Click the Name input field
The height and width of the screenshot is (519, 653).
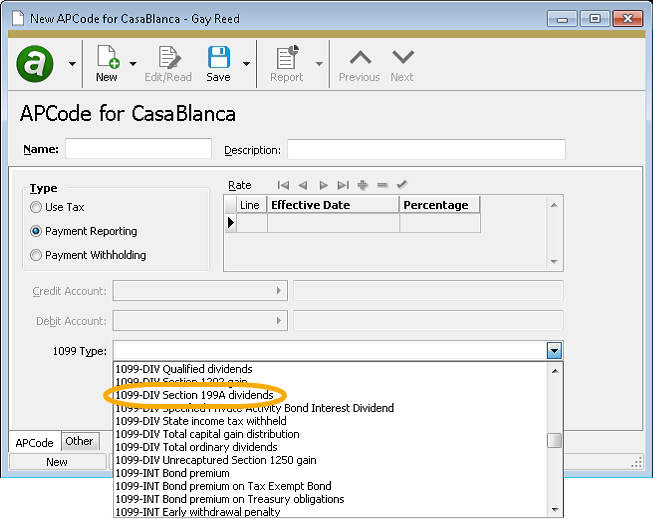click(138, 149)
